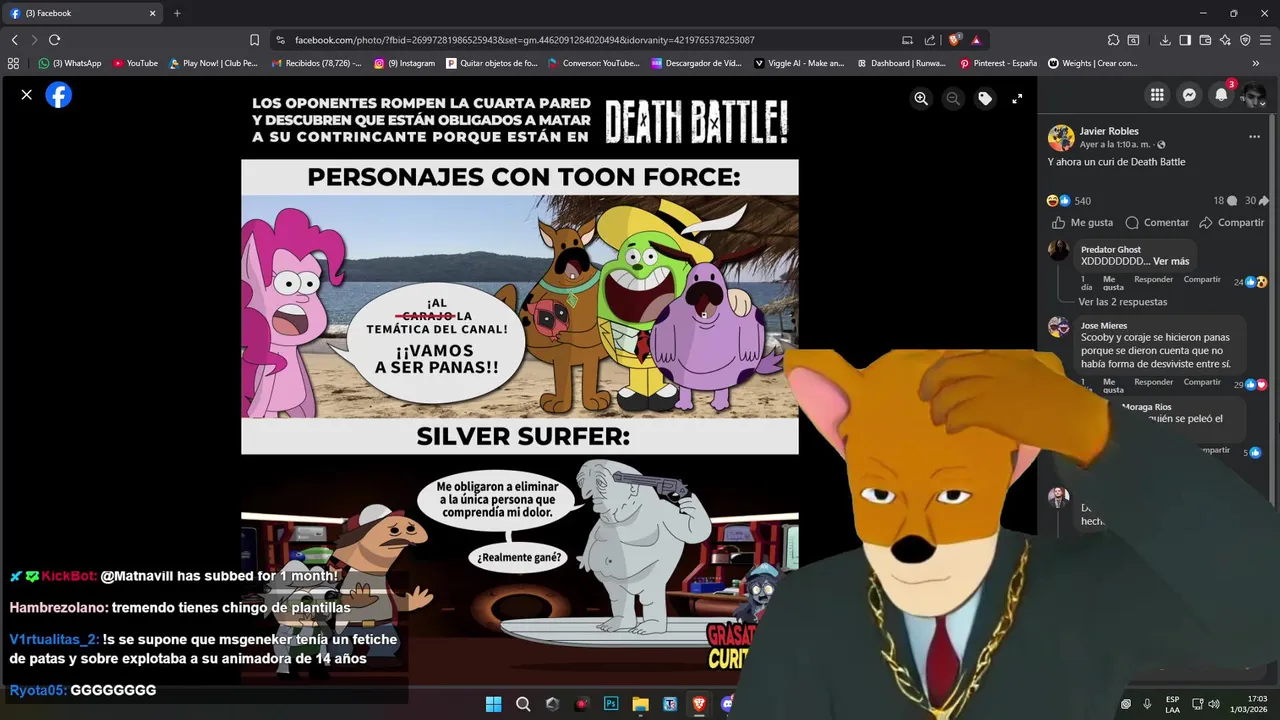Image resolution: width=1280 pixels, height=720 pixels.
Task: Open Pinterest - España bookmark
Action: (998, 63)
